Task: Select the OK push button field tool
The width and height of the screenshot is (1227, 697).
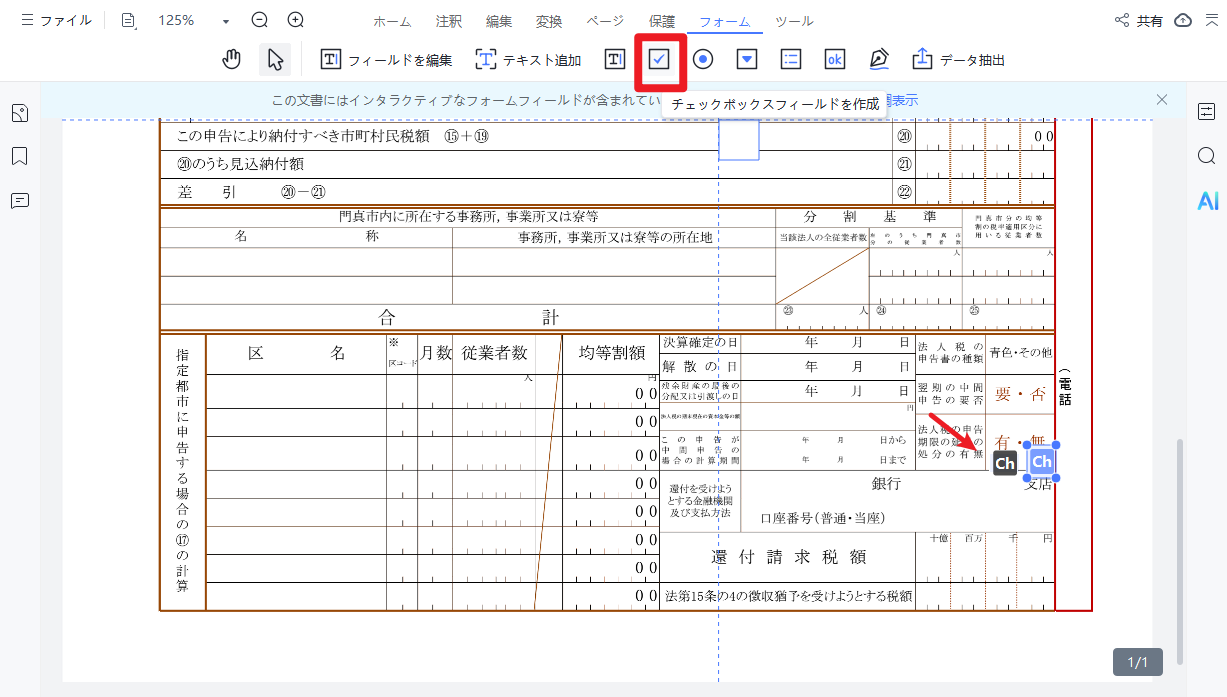Action: (834, 59)
